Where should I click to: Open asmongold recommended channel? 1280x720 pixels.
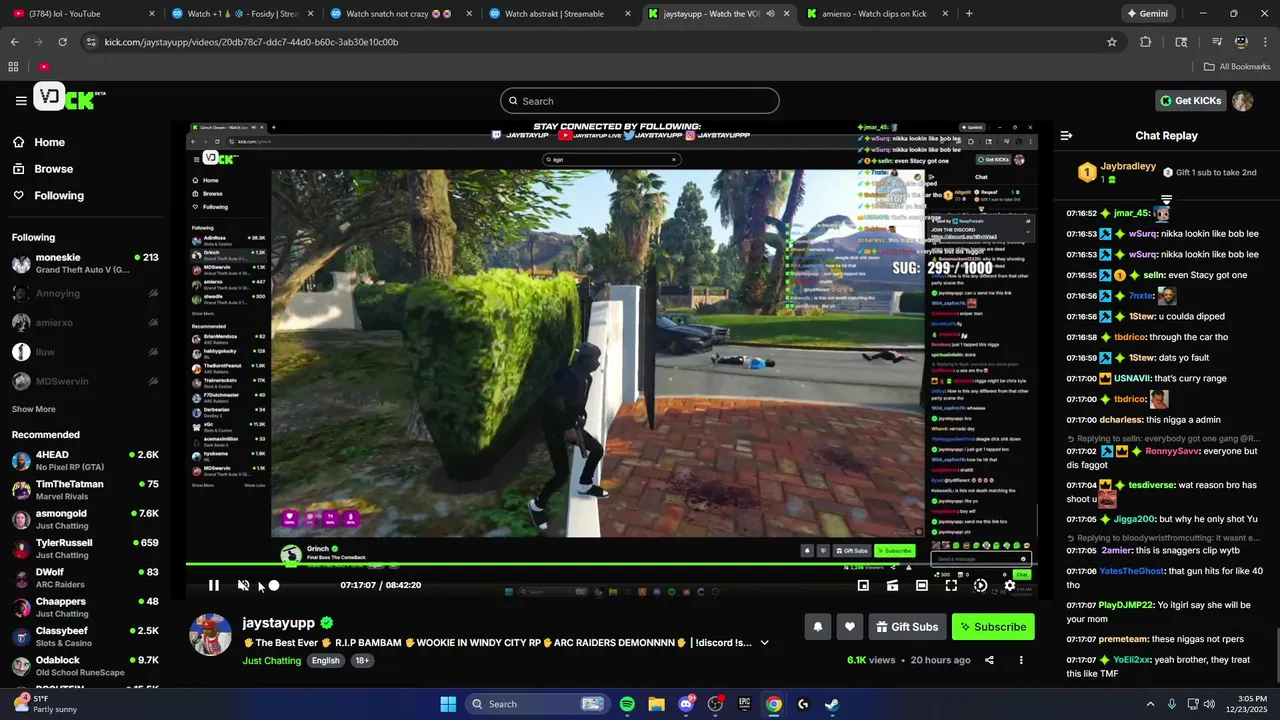point(85,520)
